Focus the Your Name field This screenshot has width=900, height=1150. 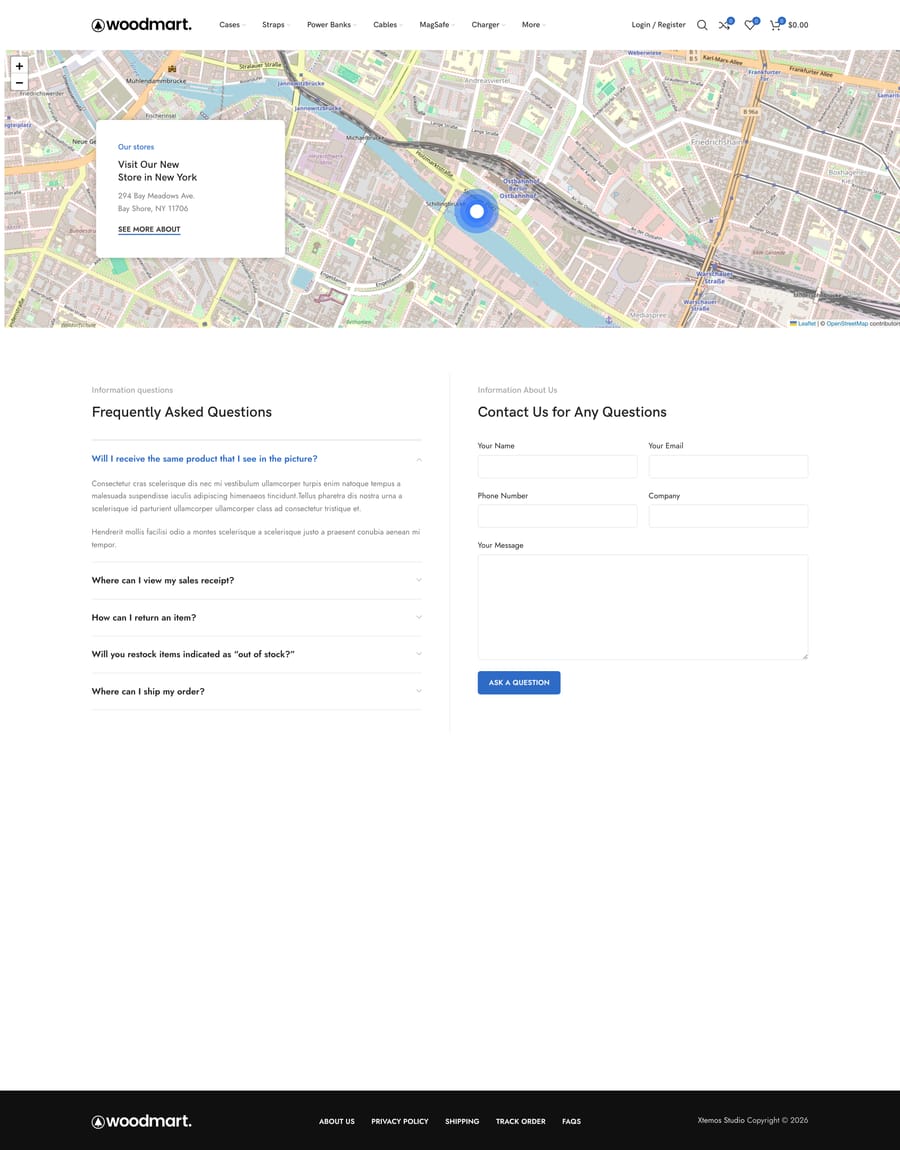[x=557, y=466]
